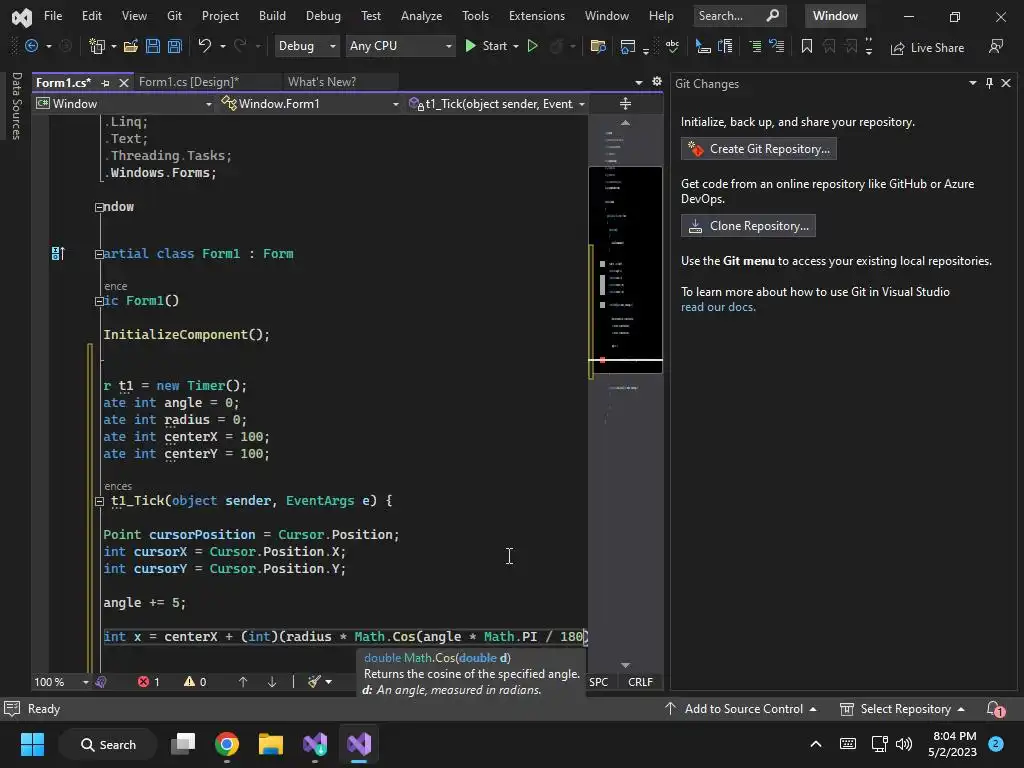Toggle a bookmark with the bookmark icon
The height and width of the screenshot is (768, 1024).
click(x=807, y=46)
